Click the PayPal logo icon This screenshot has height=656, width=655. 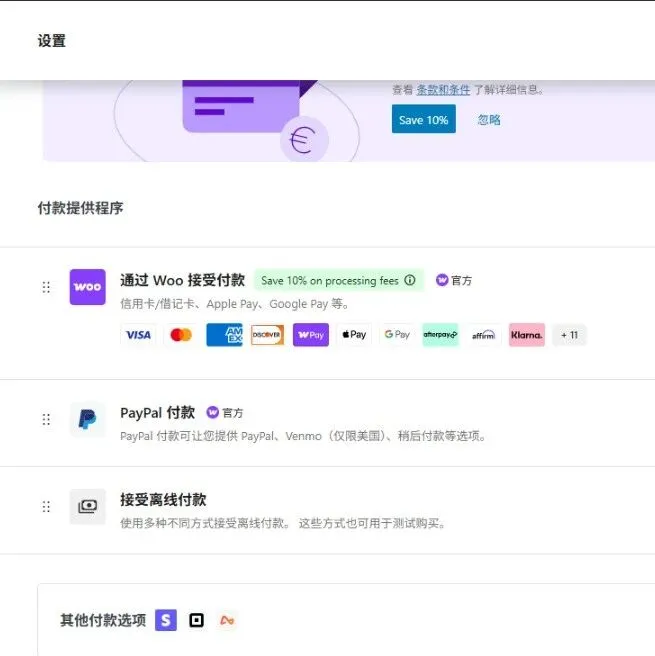(87, 419)
